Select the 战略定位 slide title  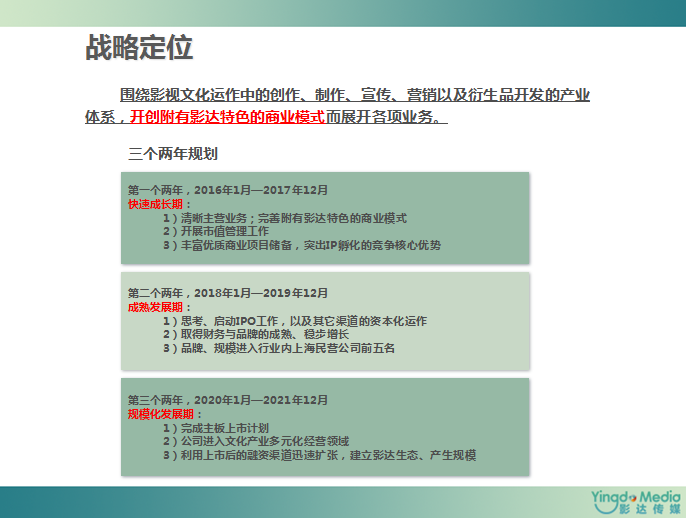139,47
